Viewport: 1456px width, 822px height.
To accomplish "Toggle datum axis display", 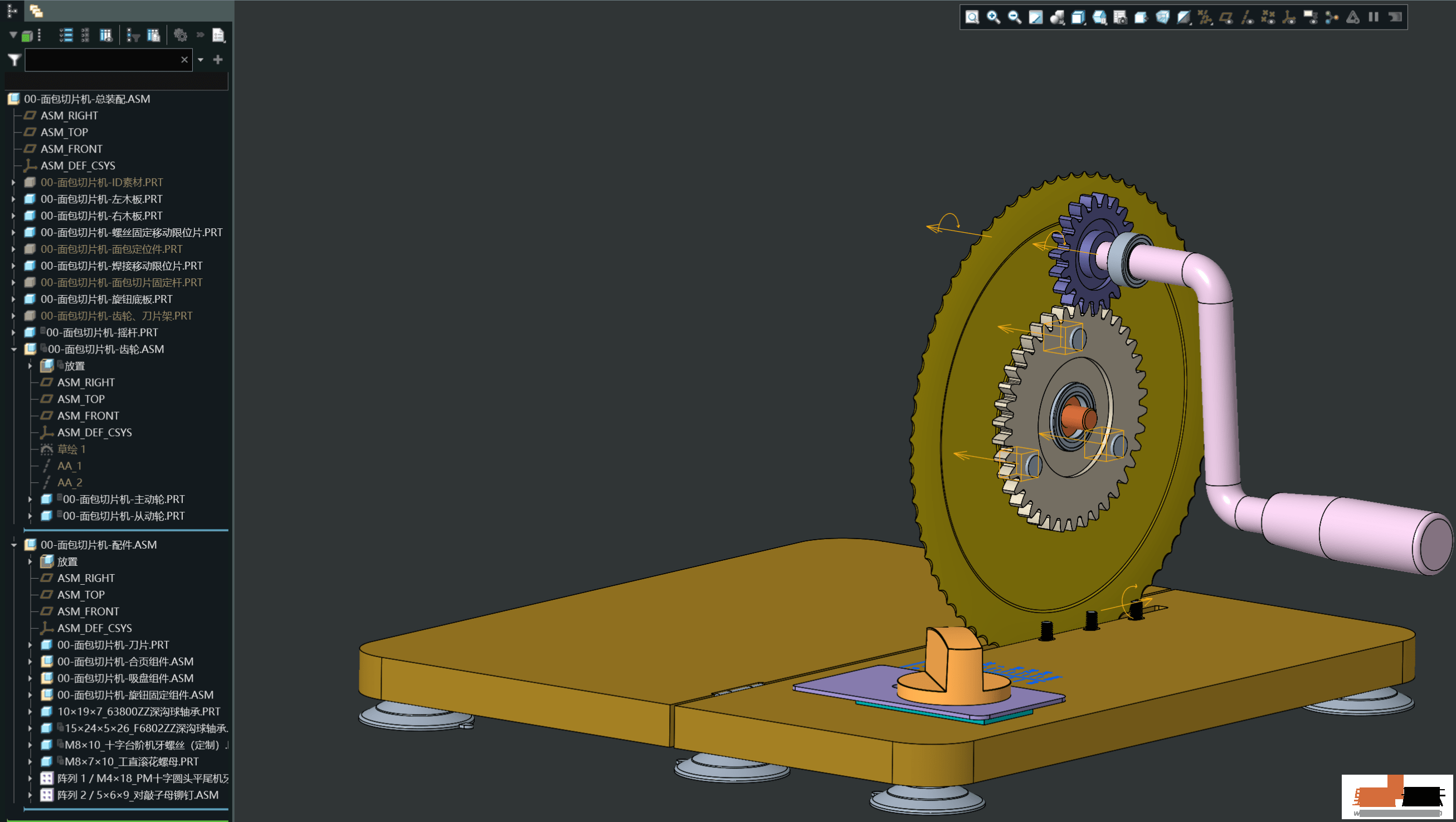I will click(1247, 17).
